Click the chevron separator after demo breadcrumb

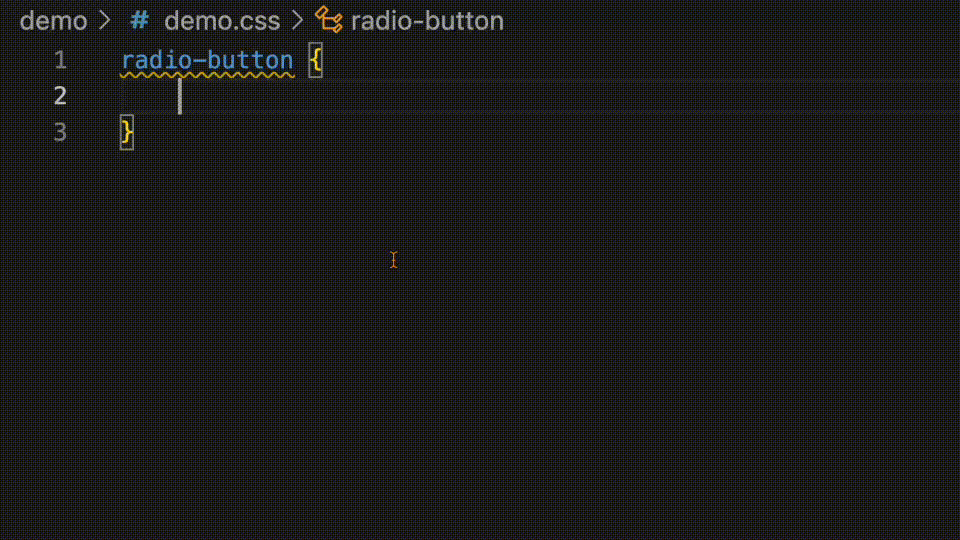(105, 21)
